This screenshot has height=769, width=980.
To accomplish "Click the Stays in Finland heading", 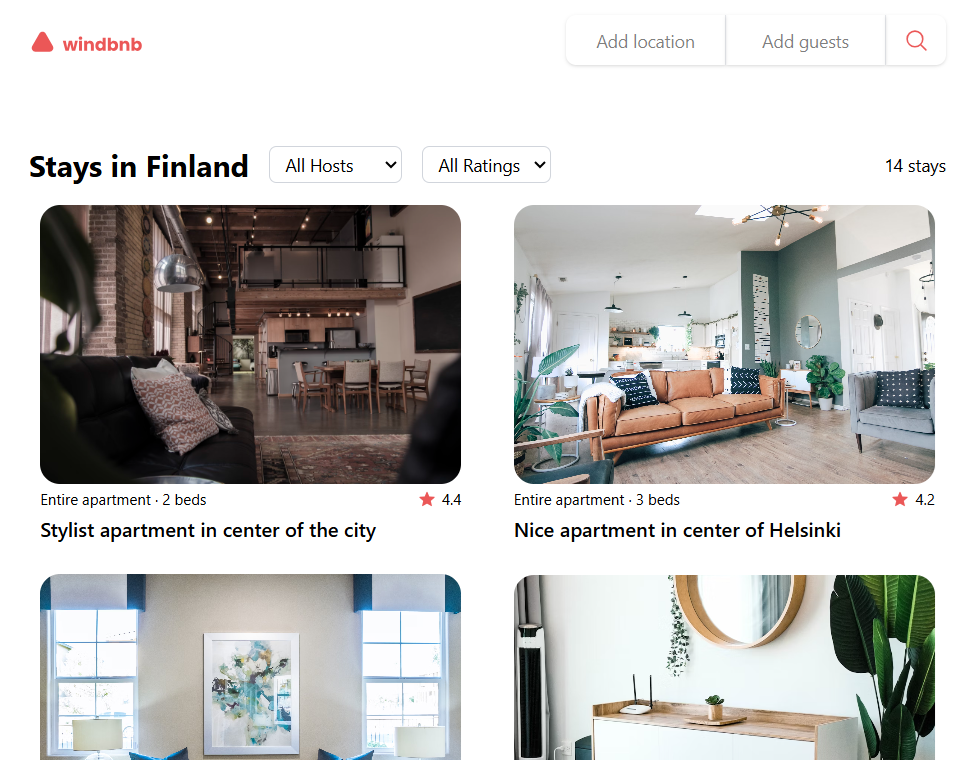I will 139,167.
